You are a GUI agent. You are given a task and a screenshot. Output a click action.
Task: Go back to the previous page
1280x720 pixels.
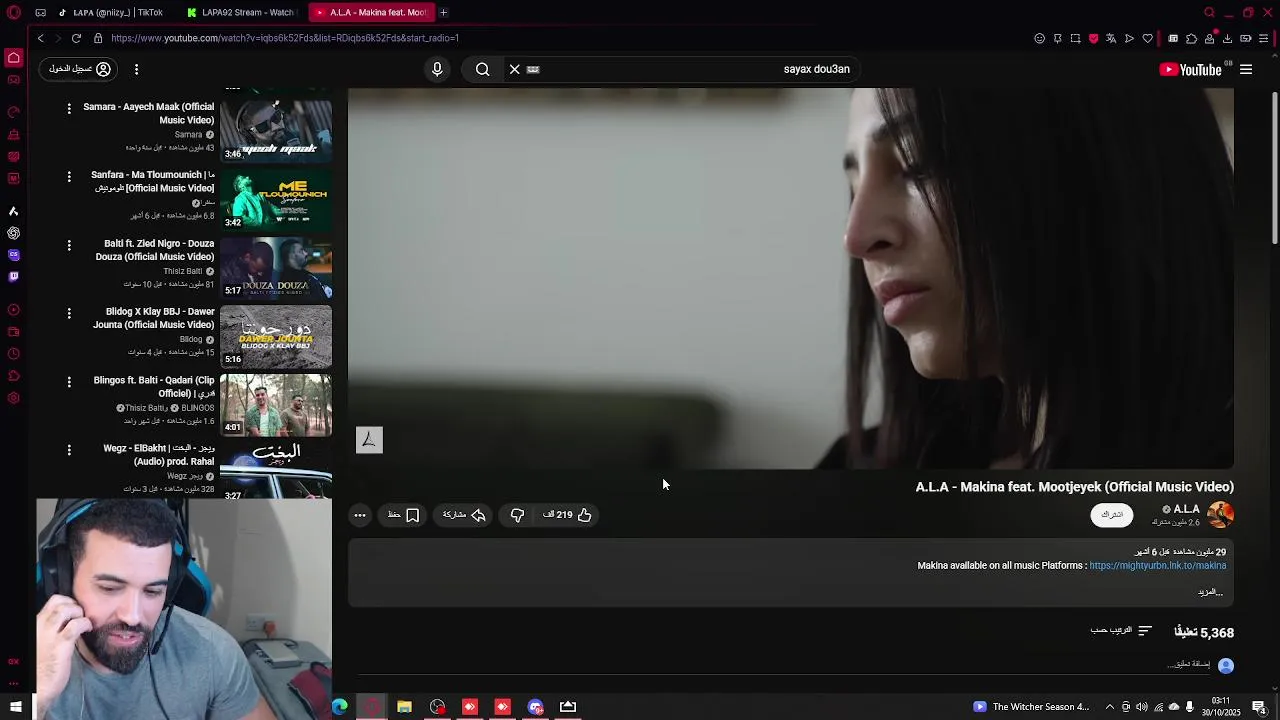(41, 38)
